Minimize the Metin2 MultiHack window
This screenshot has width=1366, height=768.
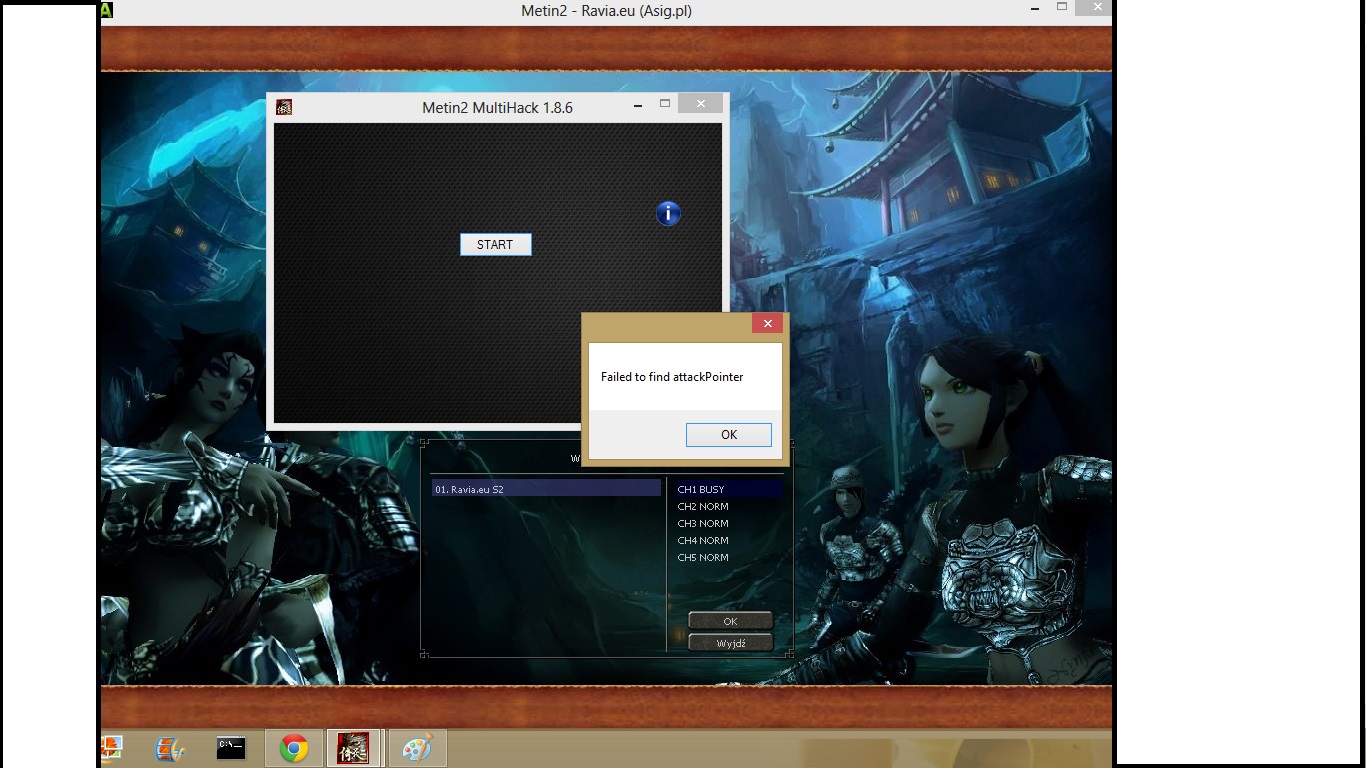tap(638, 105)
